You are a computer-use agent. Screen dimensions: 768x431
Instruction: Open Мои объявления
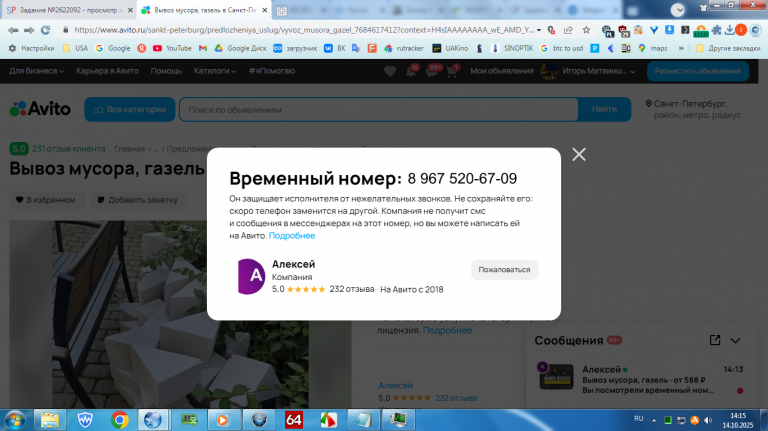(x=502, y=71)
